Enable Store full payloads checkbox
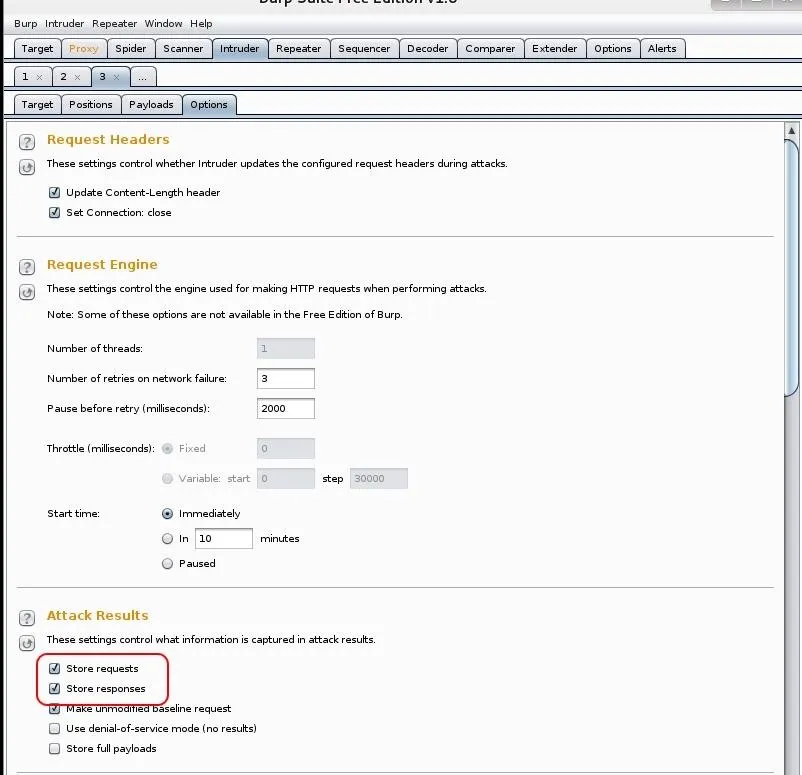 pos(54,748)
